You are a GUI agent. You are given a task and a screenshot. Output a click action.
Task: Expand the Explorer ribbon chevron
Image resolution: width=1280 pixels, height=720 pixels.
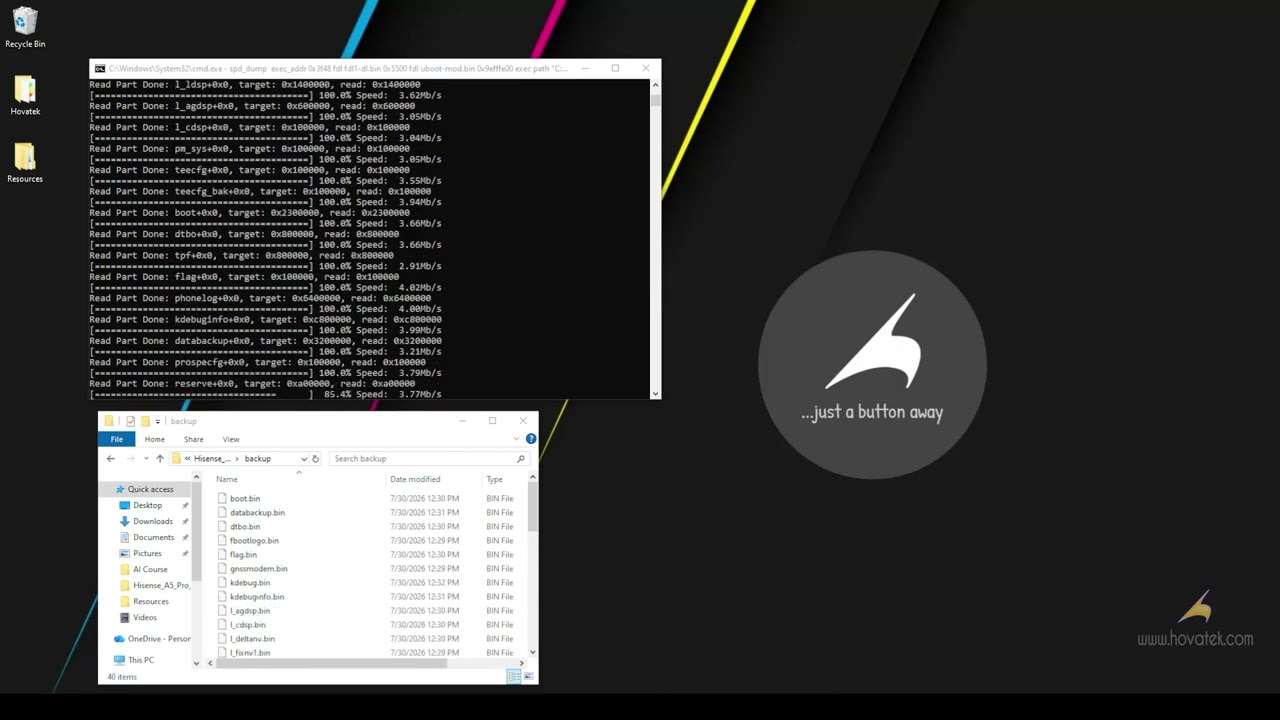tap(517, 439)
